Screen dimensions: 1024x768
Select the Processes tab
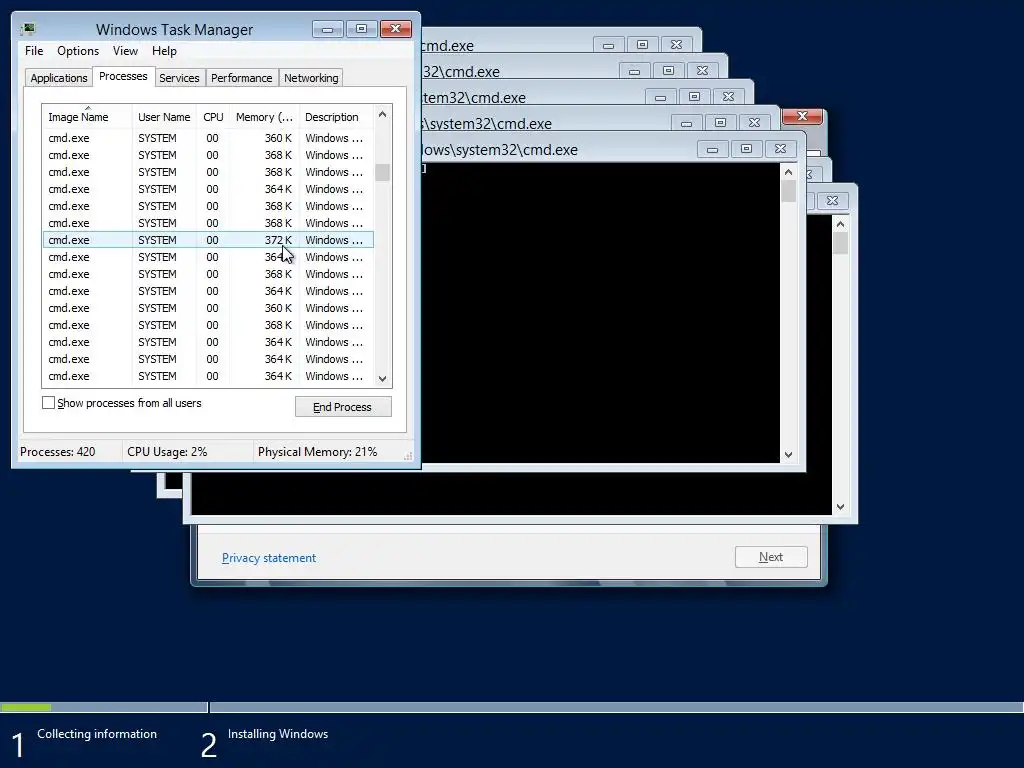(x=123, y=76)
